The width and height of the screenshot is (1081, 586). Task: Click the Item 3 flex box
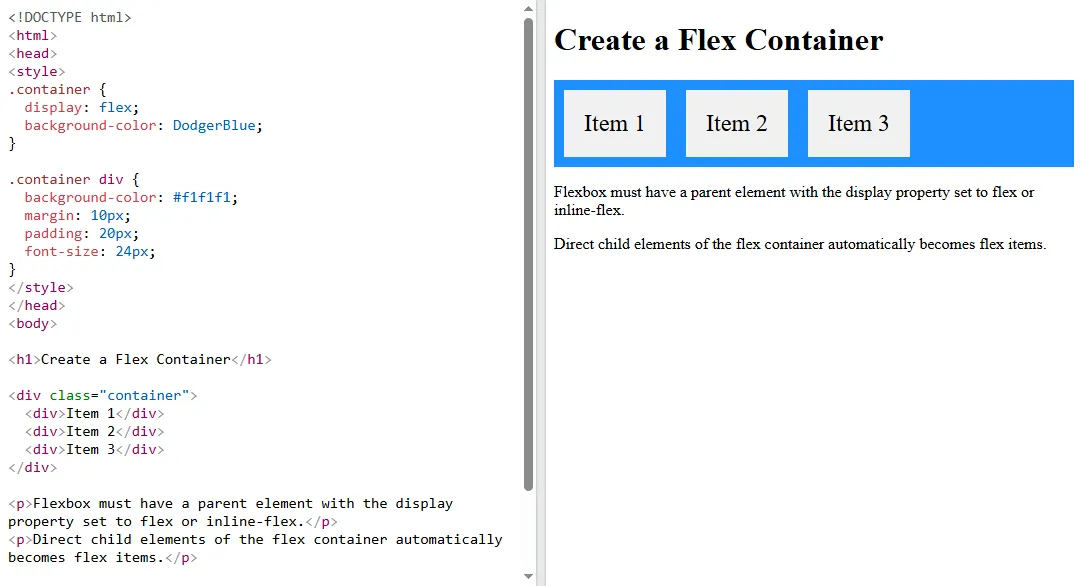pos(858,124)
